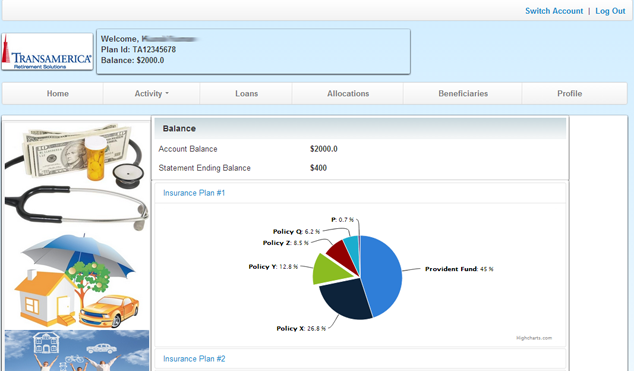
Task: Click the money and stethoscope image
Action: 77,176
